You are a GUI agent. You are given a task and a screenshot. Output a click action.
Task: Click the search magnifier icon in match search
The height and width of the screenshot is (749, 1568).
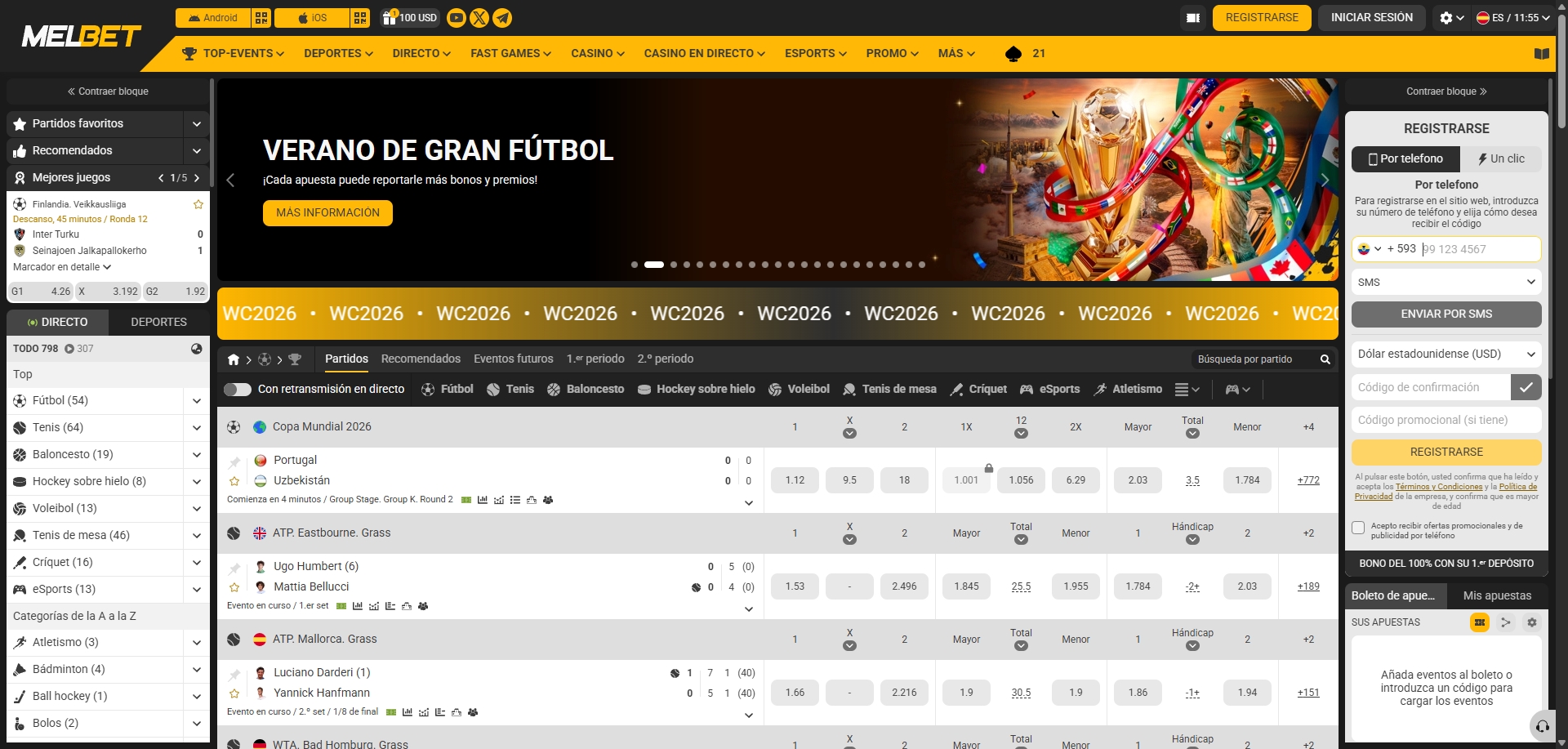pos(1325,359)
